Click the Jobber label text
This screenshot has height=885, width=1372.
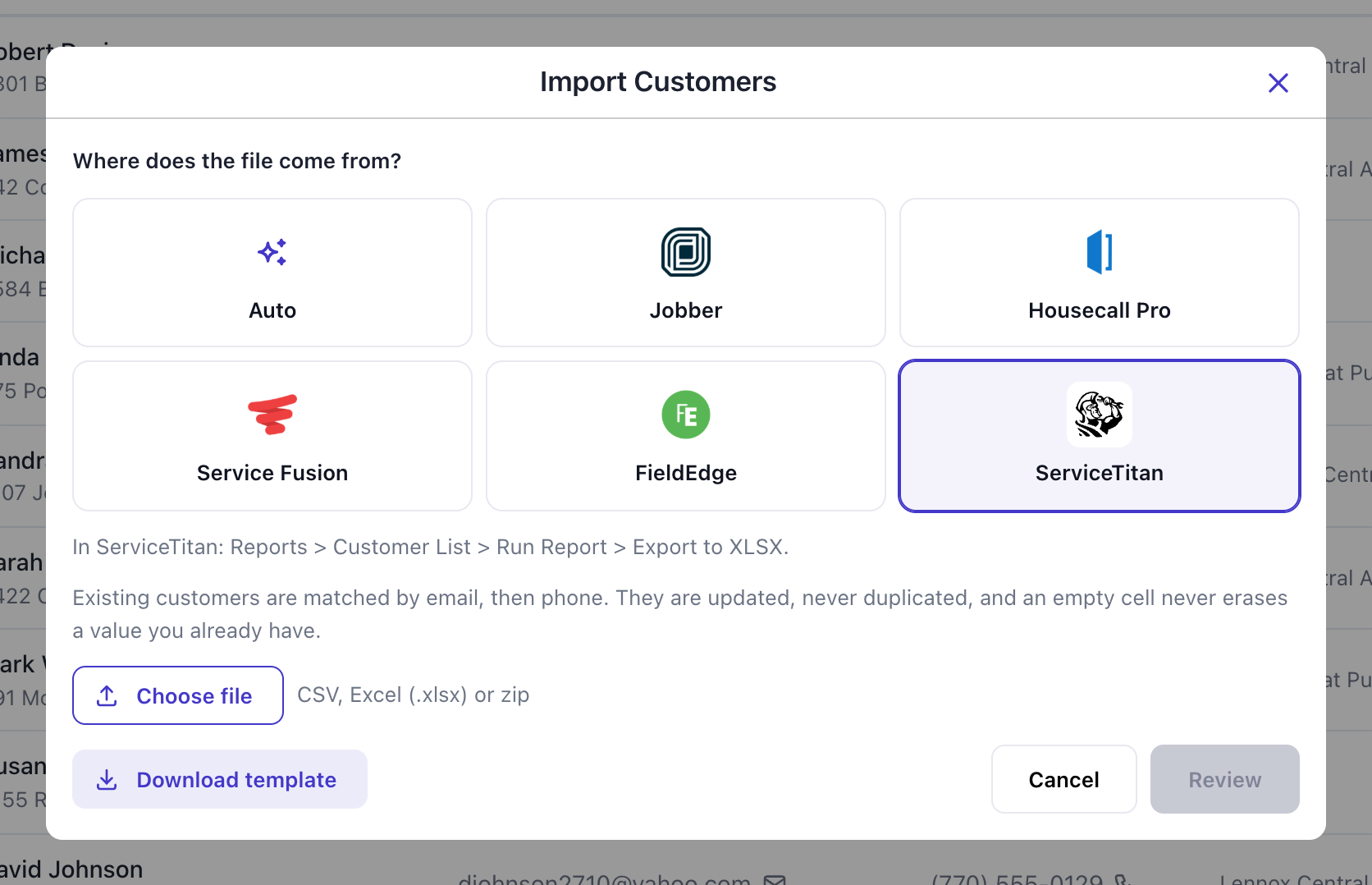coord(686,310)
